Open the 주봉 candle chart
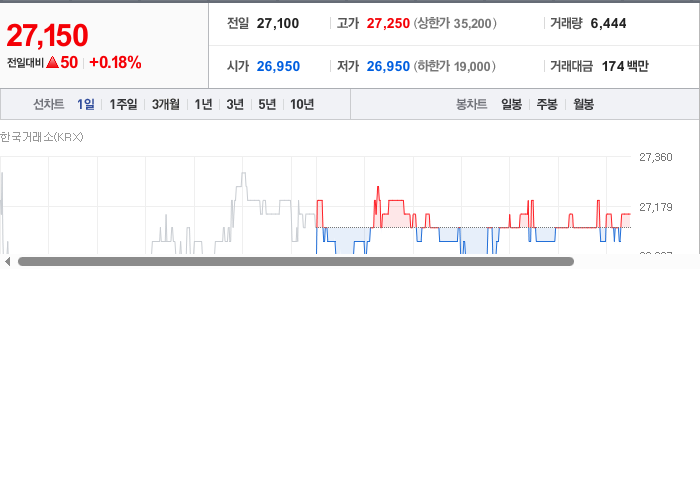 coord(547,104)
